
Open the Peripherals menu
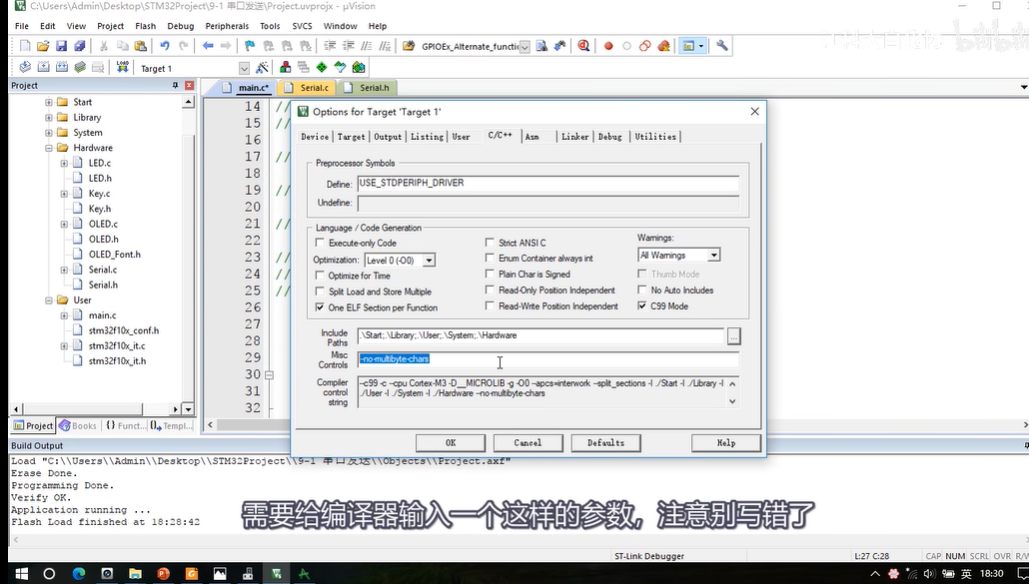click(x=227, y=26)
